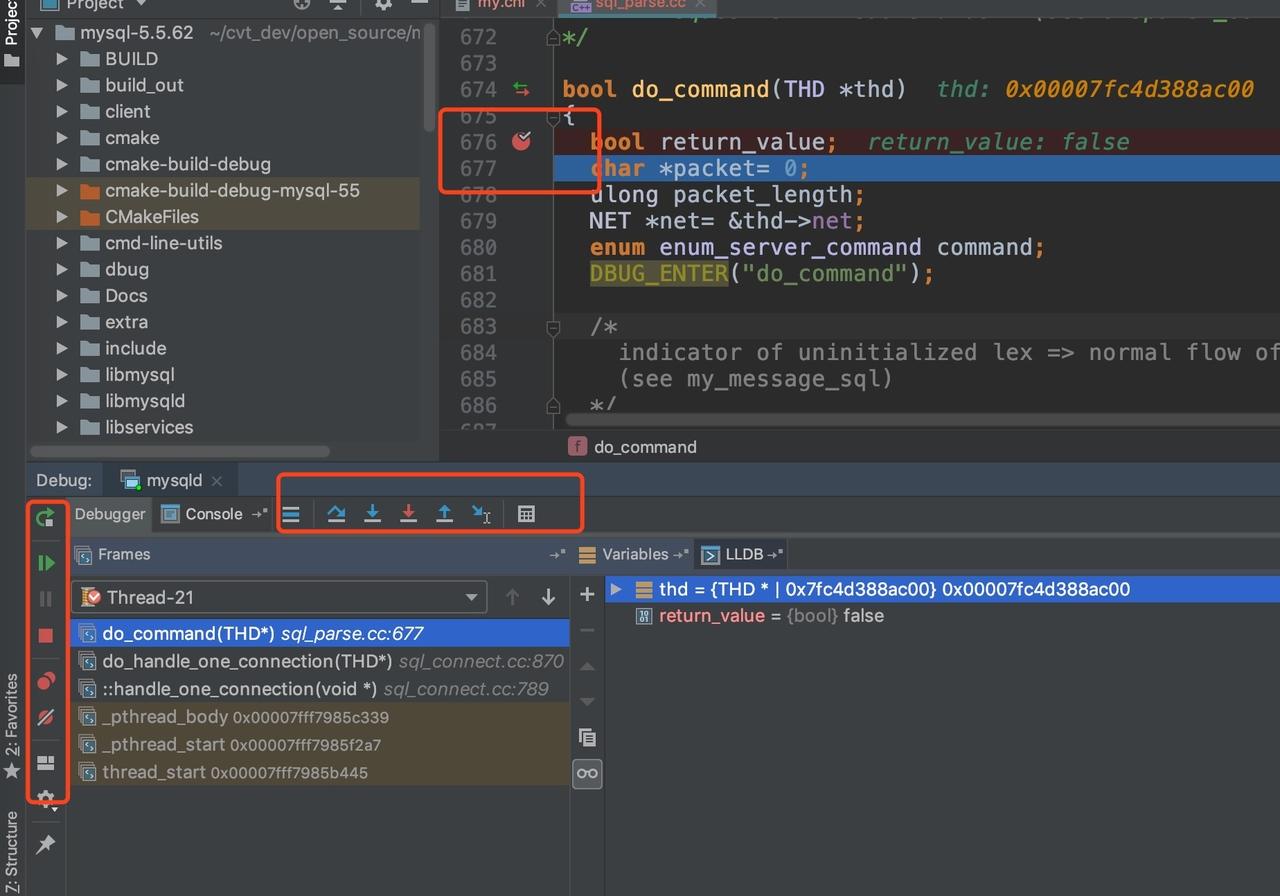Open the 2: Favorites tool window
The width and height of the screenshot is (1280, 896).
pos(12,726)
